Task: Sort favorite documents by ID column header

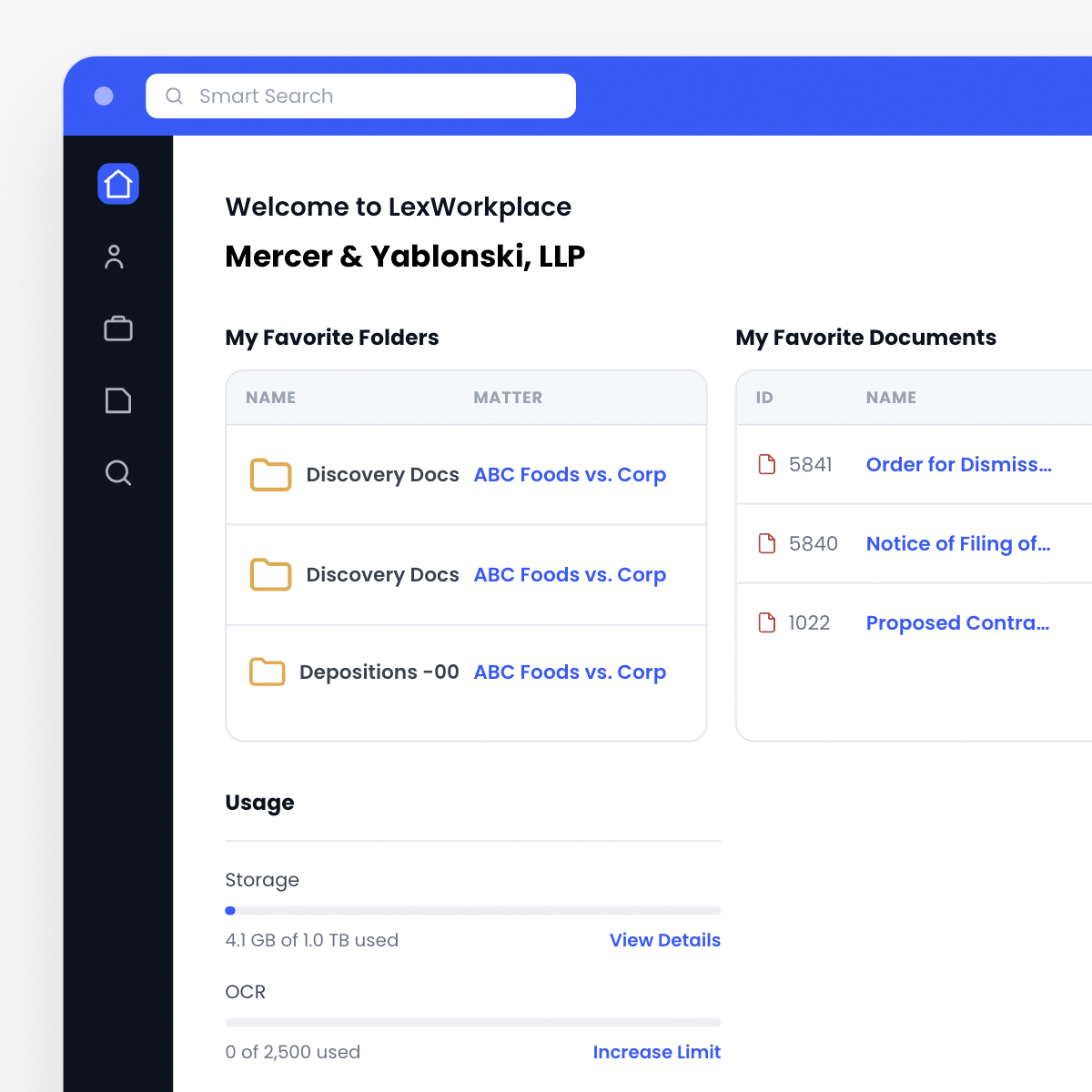Action: [764, 398]
